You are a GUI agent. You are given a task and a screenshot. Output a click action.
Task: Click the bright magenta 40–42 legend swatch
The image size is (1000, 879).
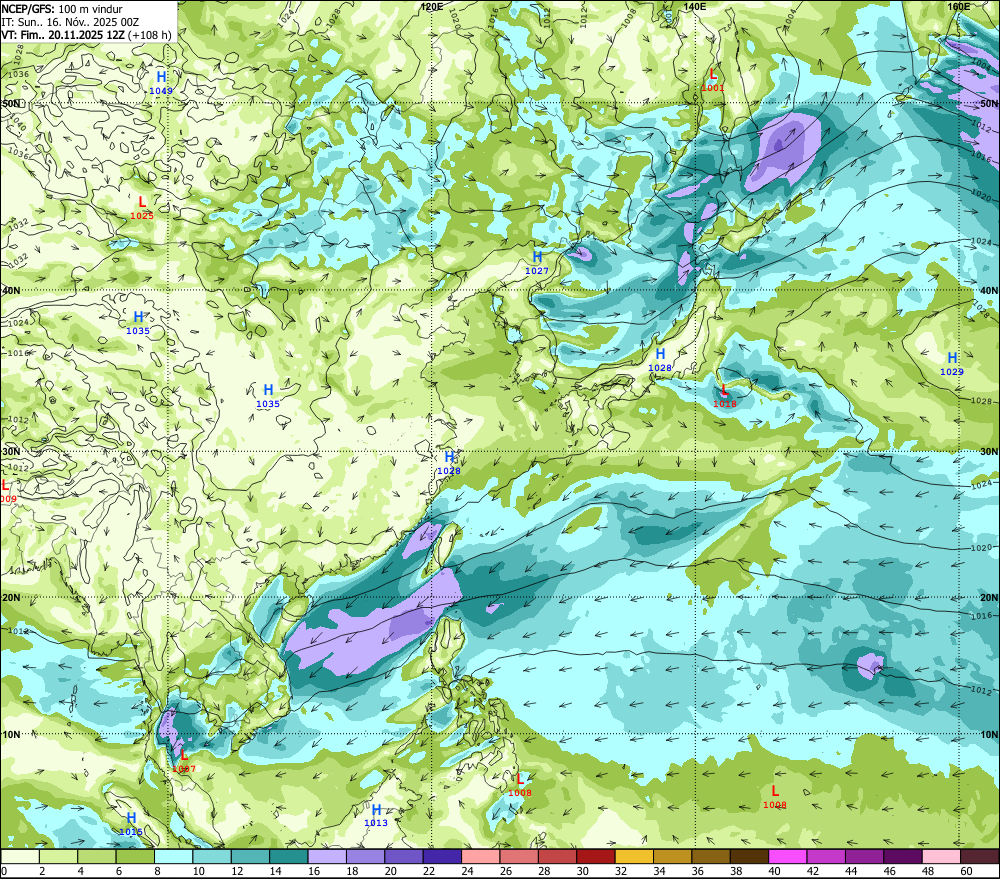tap(788, 856)
